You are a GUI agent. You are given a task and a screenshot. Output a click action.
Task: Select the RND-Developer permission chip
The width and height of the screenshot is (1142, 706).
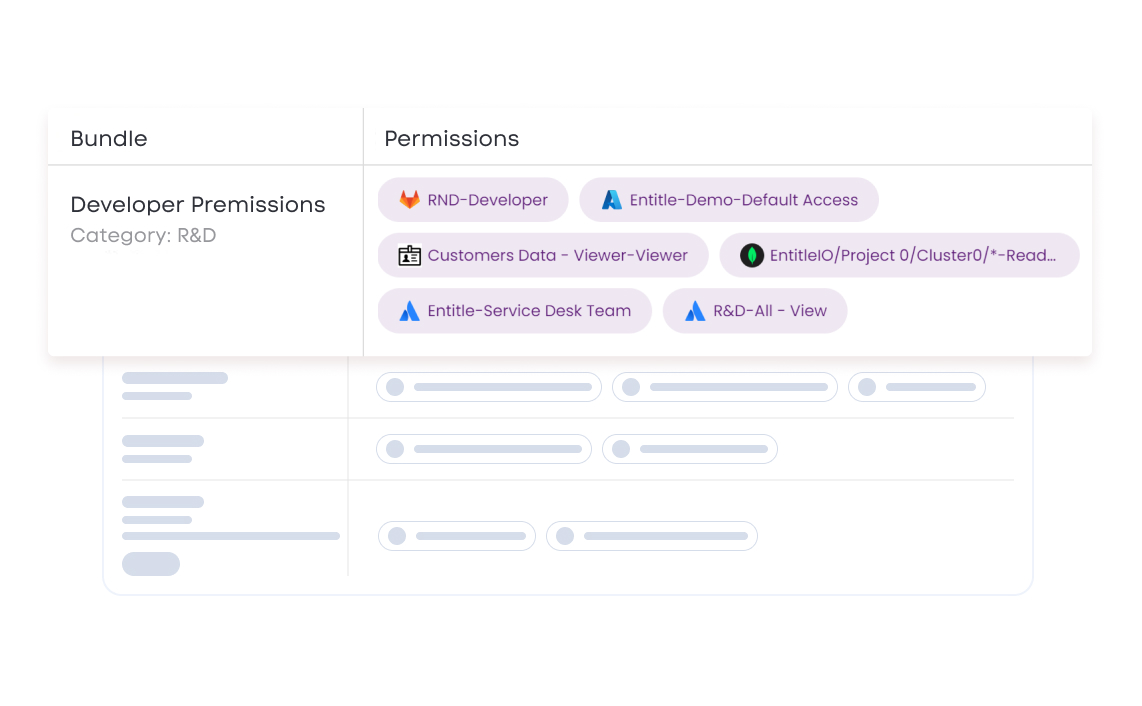pyautogui.click(x=473, y=200)
